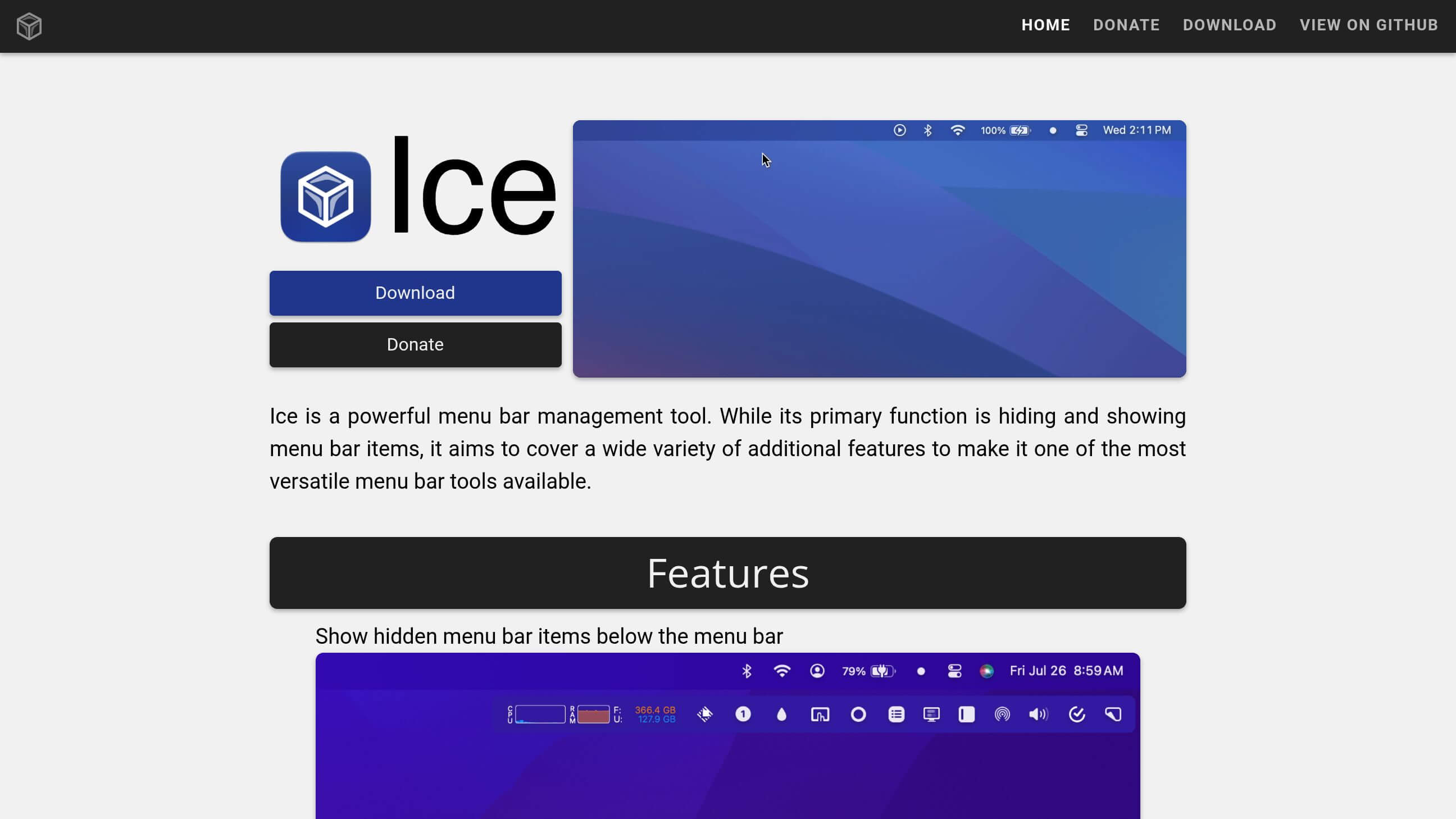Click the Wi-Fi icon in the hero demo menu bar
Viewport: 1456px width, 819px height.
tap(958, 130)
